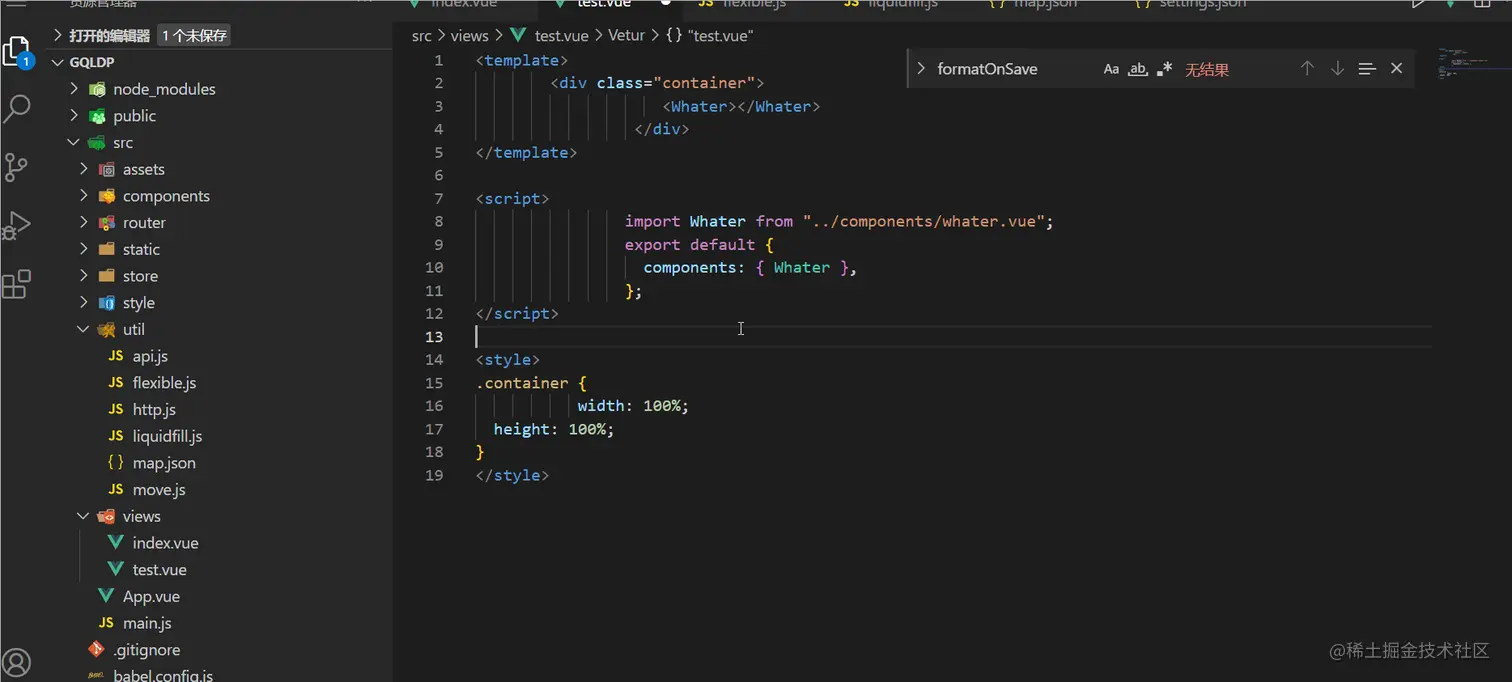
Task: Enable regular expression search
Action: pos(1164,68)
